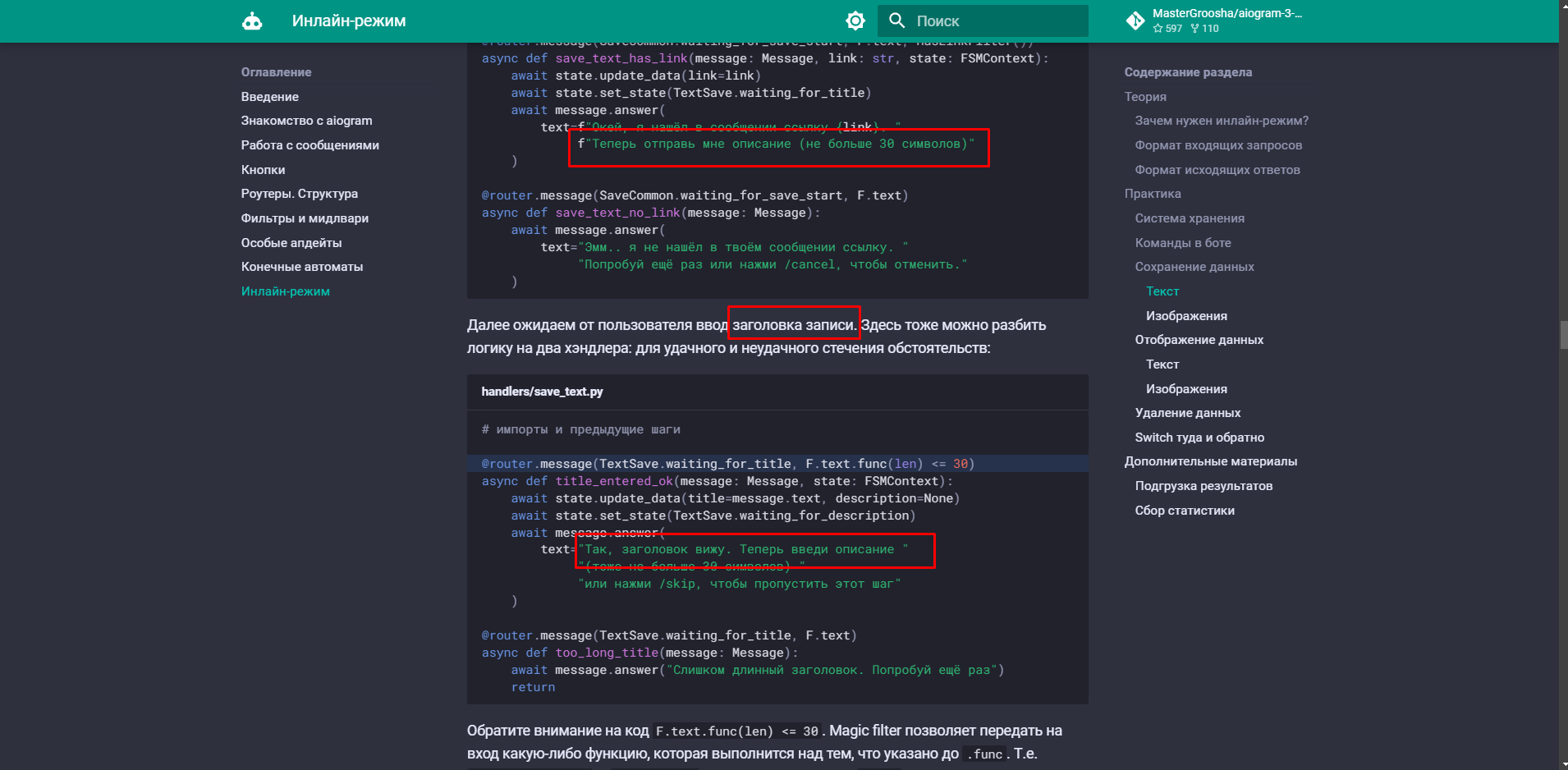Jump to Сбор статистики section
This screenshot has width=1568, height=770.
[1184, 511]
